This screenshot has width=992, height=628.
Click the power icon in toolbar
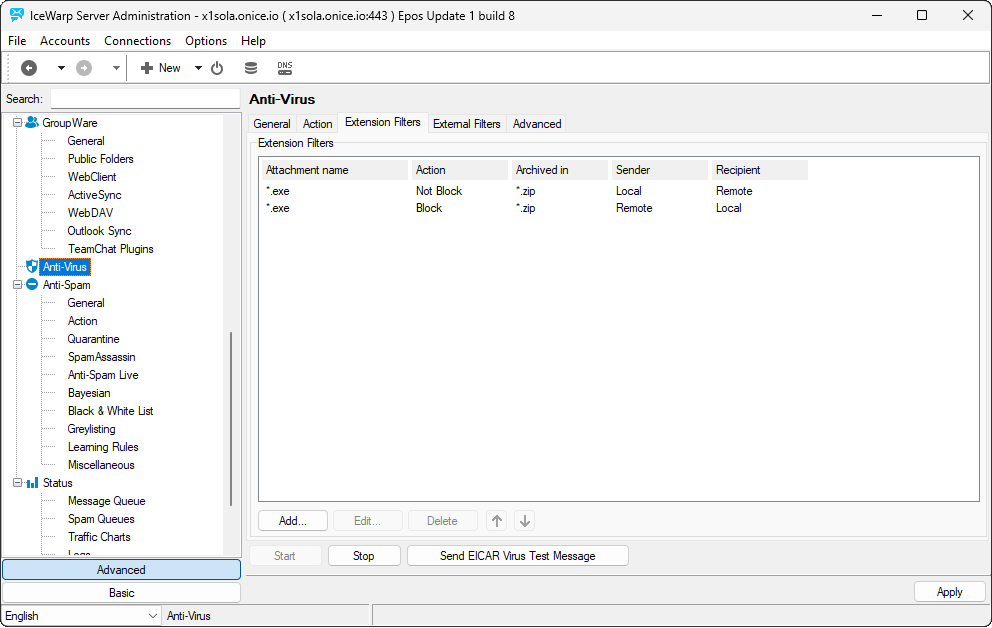coord(217,68)
